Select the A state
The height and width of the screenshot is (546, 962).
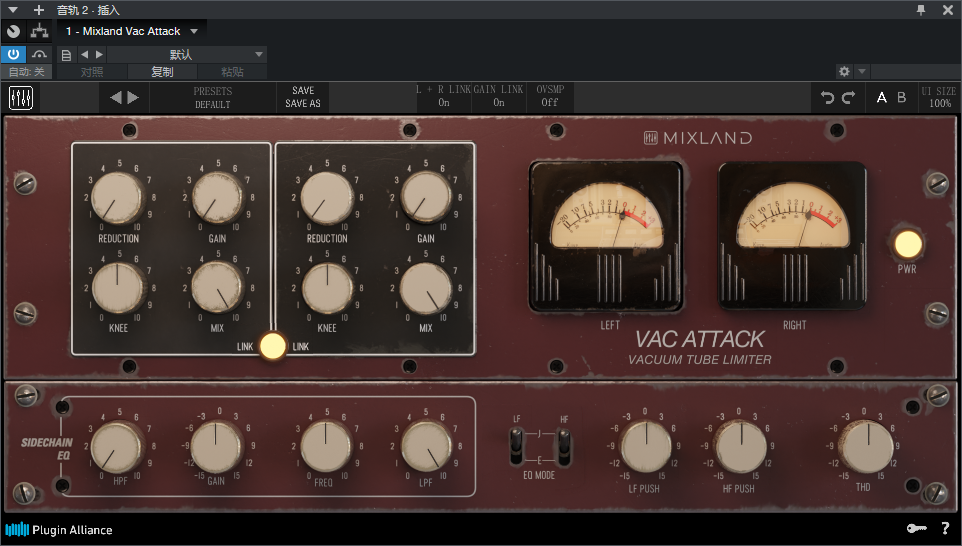coord(882,97)
